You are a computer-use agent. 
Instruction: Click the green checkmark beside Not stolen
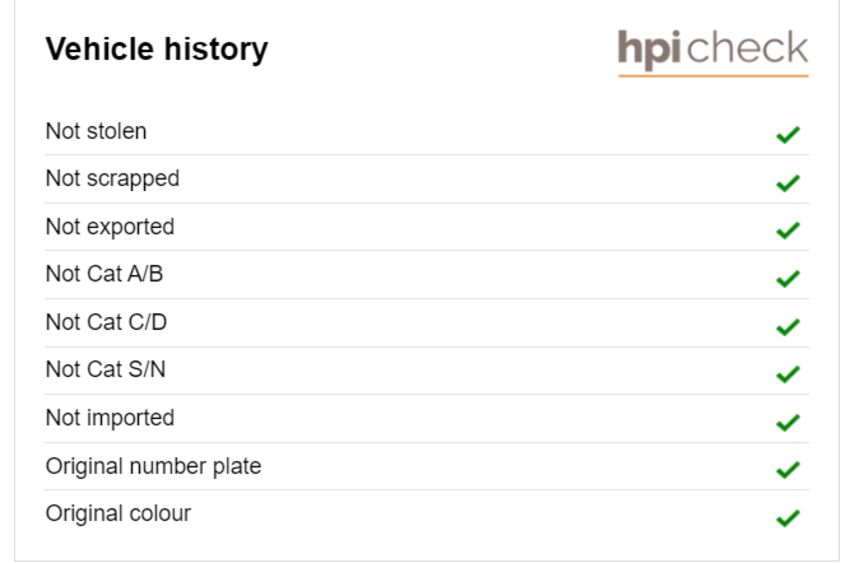pos(788,135)
